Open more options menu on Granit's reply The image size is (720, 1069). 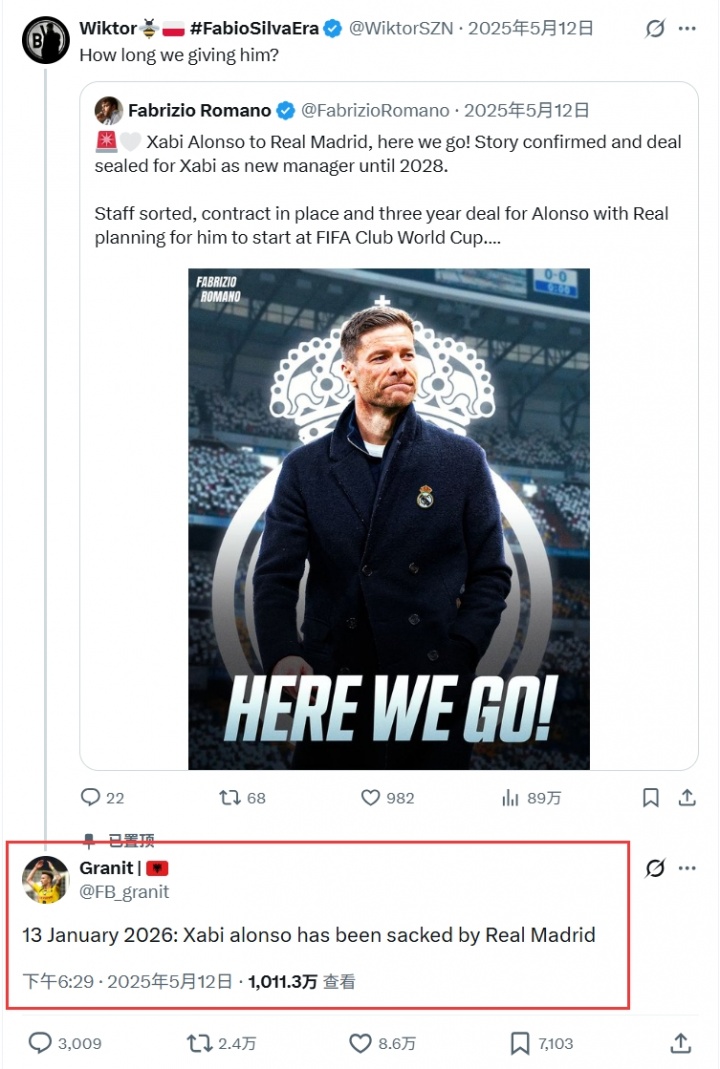point(687,868)
